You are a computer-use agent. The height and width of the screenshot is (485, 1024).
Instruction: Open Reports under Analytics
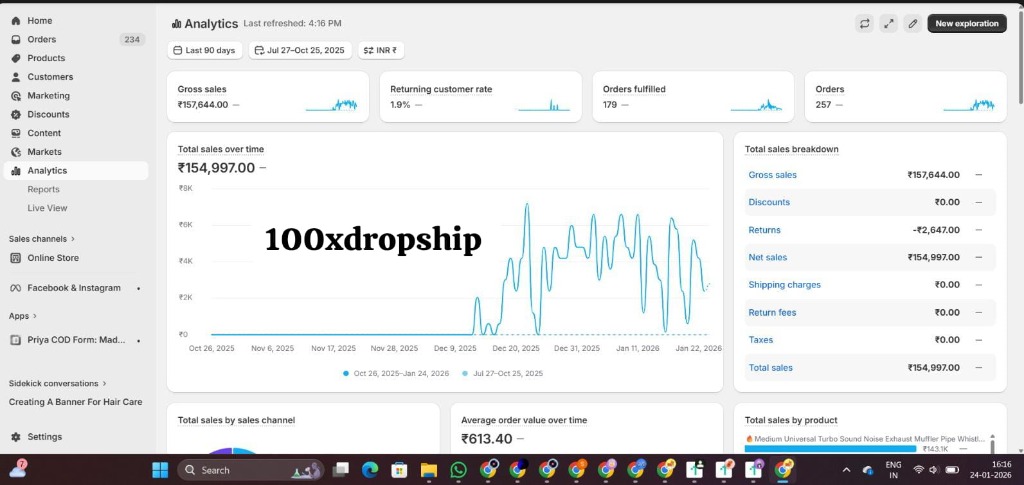click(x=43, y=189)
